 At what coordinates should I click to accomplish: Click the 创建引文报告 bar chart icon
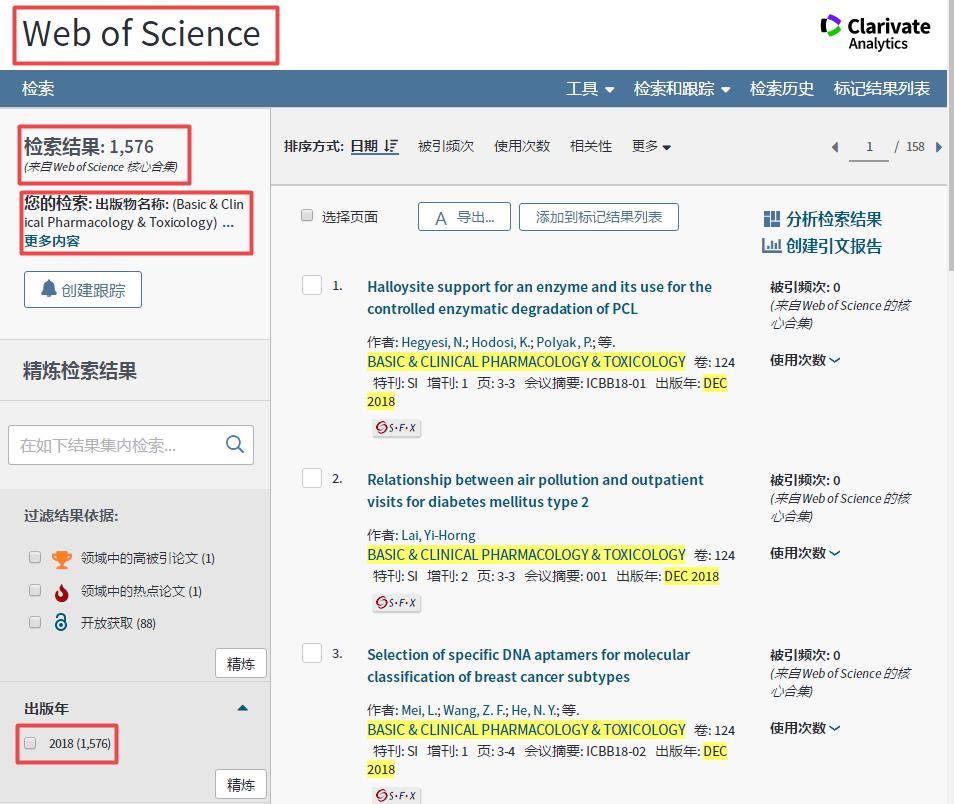771,246
